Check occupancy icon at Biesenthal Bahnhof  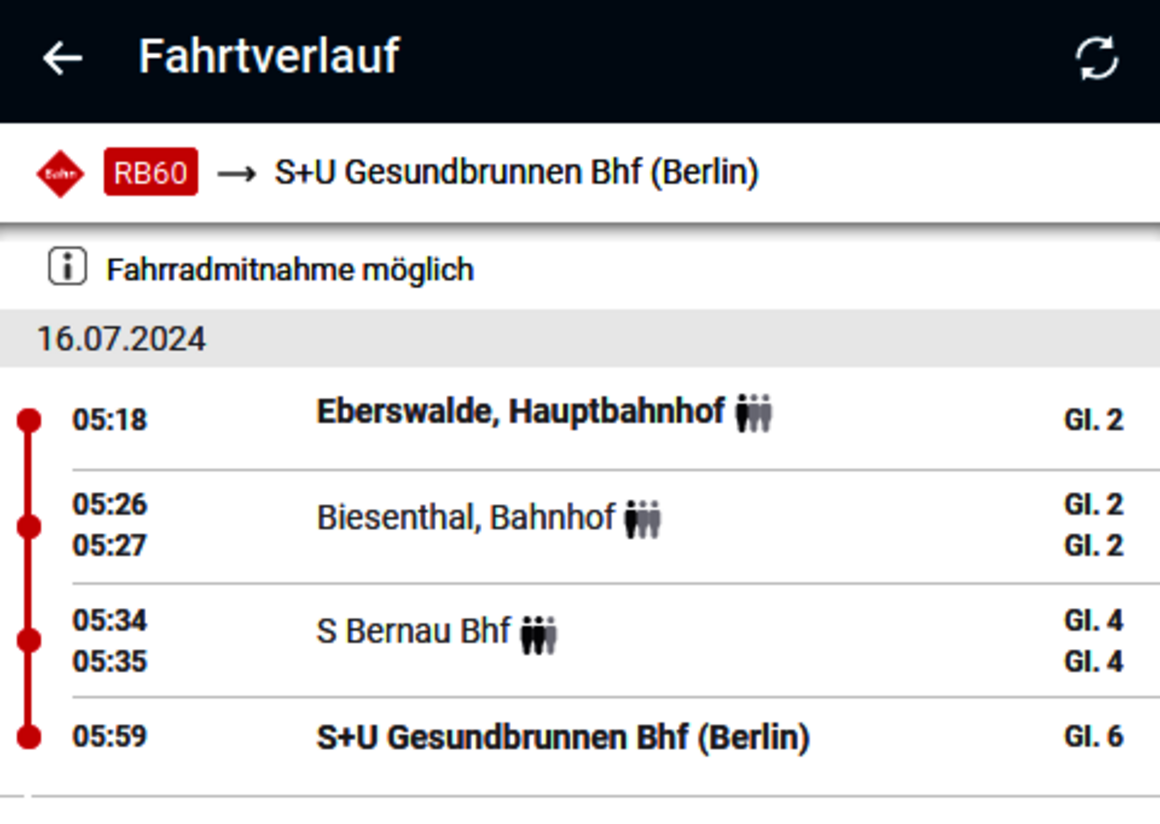tap(643, 519)
